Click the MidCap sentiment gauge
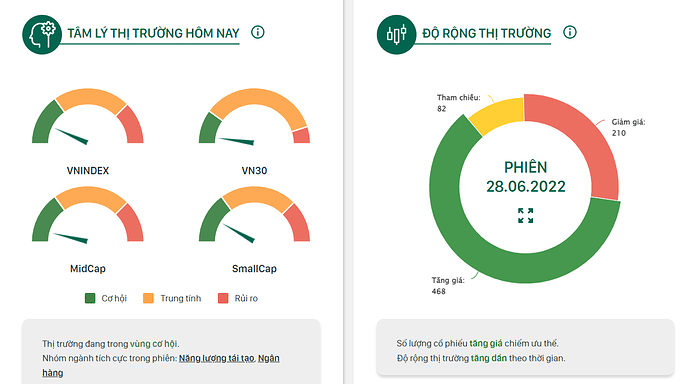This screenshot has height=384, width=690. point(88,214)
